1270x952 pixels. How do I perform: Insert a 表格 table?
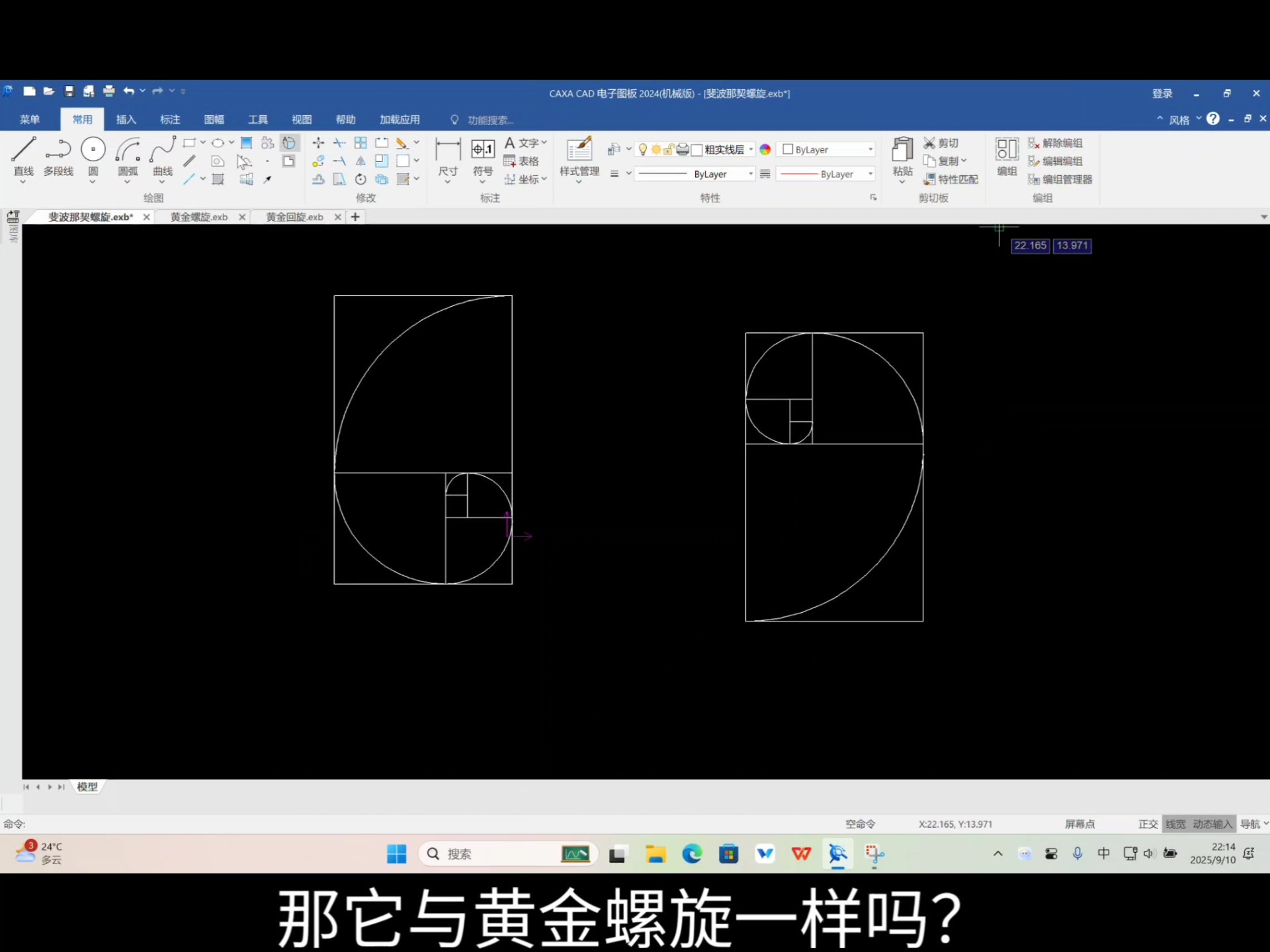[x=521, y=161]
